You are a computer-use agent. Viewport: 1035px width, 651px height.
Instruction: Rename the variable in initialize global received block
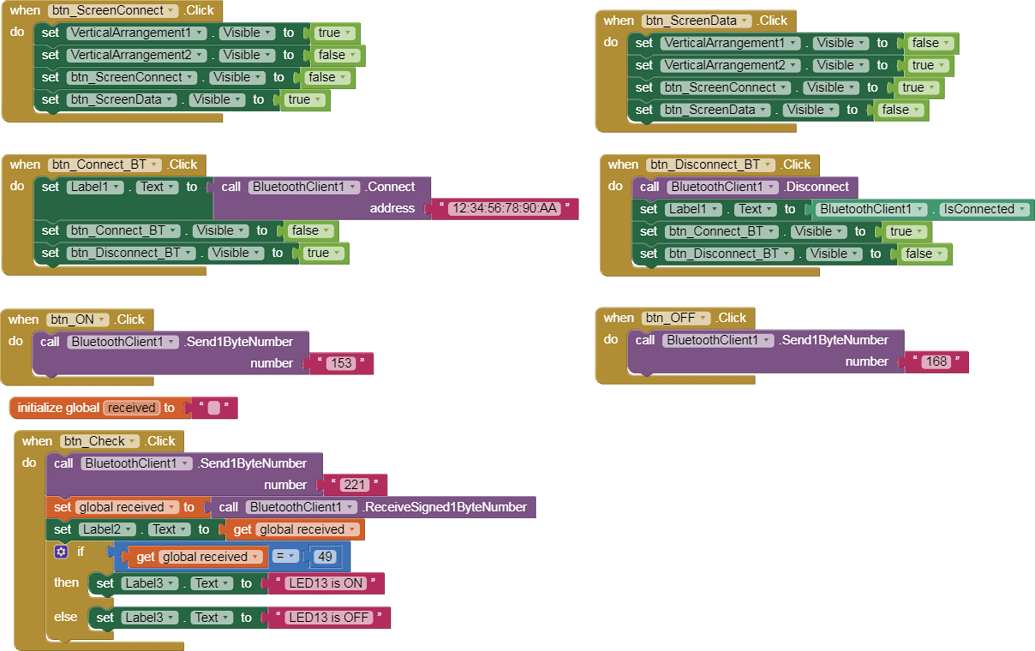131,408
